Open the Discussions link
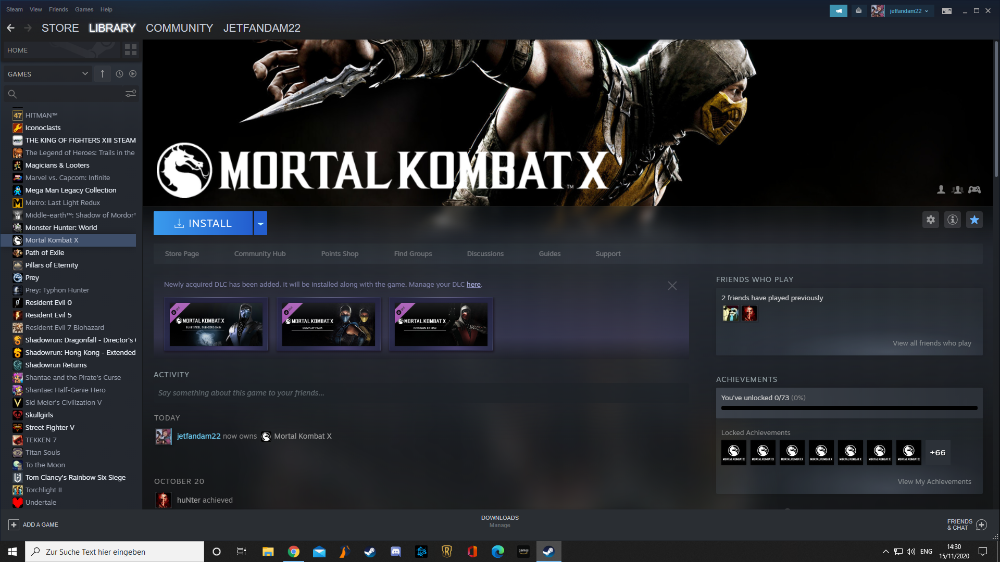This screenshot has width=1000, height=562. pyautogui.click(x=485, y=254)
